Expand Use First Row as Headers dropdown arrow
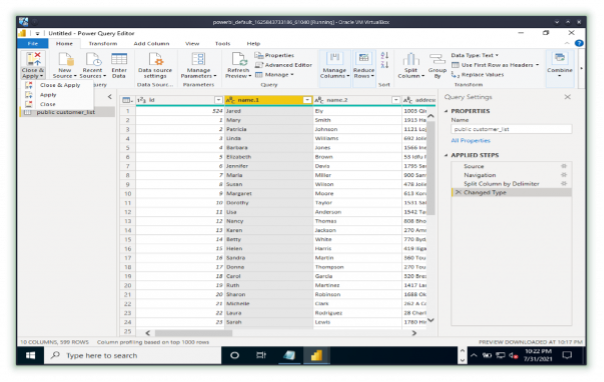Image resolution: width=604 pixels, height=382 pixels. coord(537,65)
